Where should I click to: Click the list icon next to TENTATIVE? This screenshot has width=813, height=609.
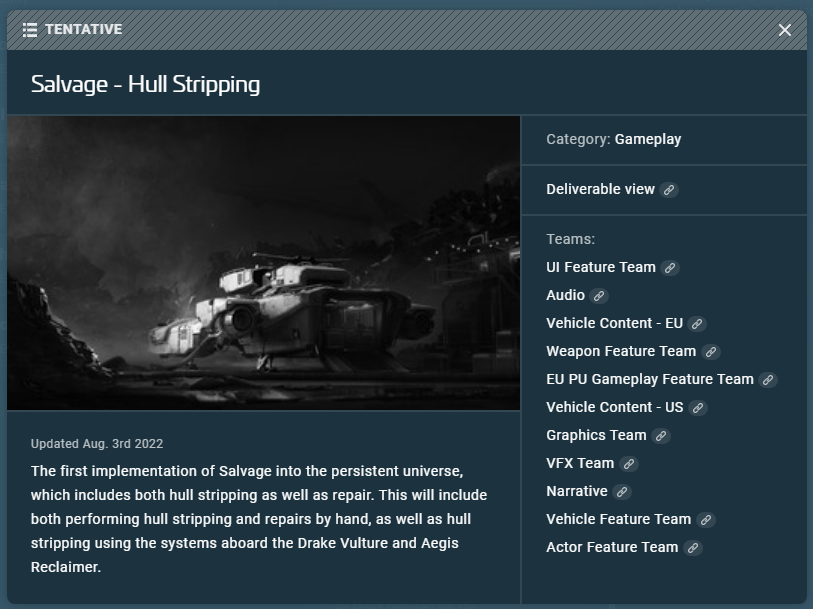coord(30,30)
